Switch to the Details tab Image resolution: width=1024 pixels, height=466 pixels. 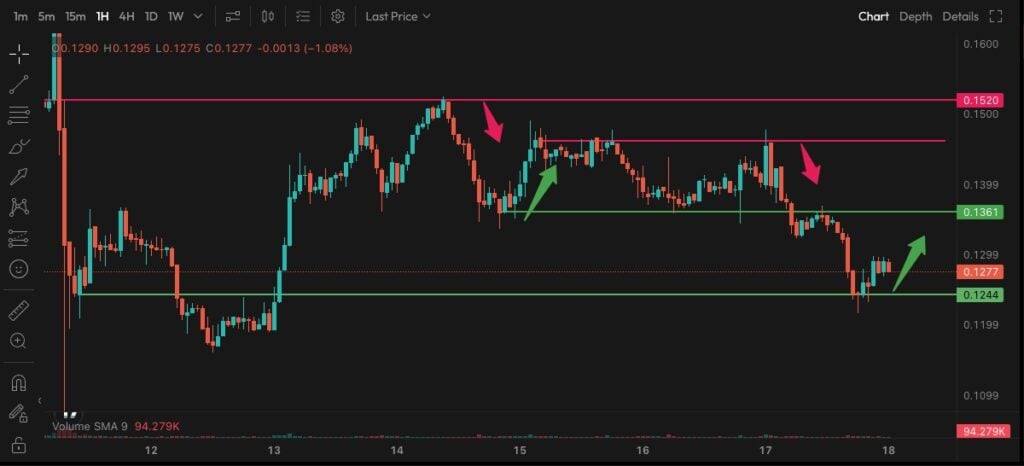point(960,16)
